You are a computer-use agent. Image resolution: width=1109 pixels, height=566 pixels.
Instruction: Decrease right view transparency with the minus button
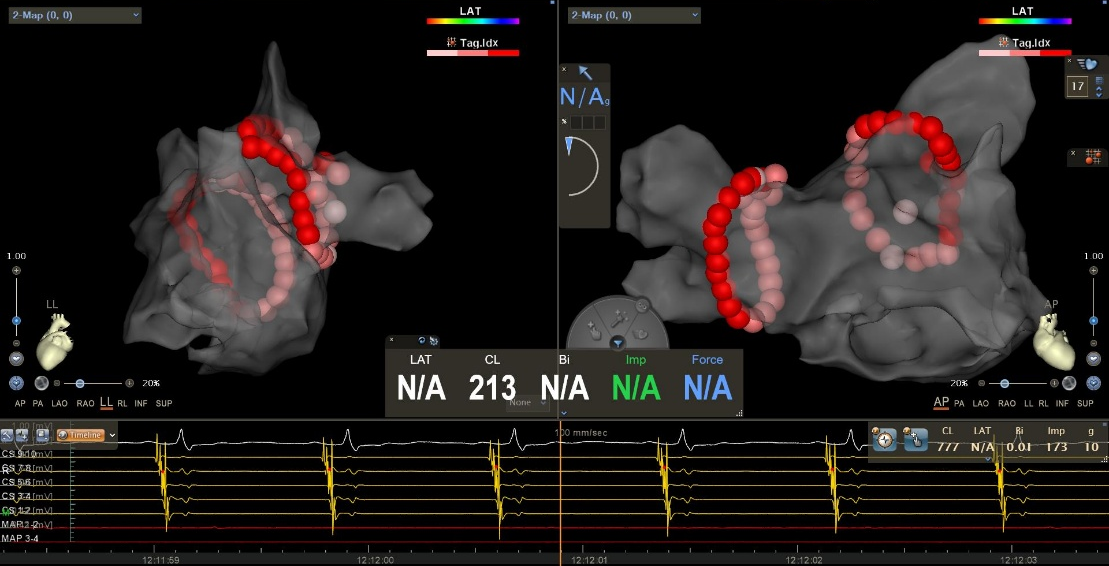click(x=980, y=383)
